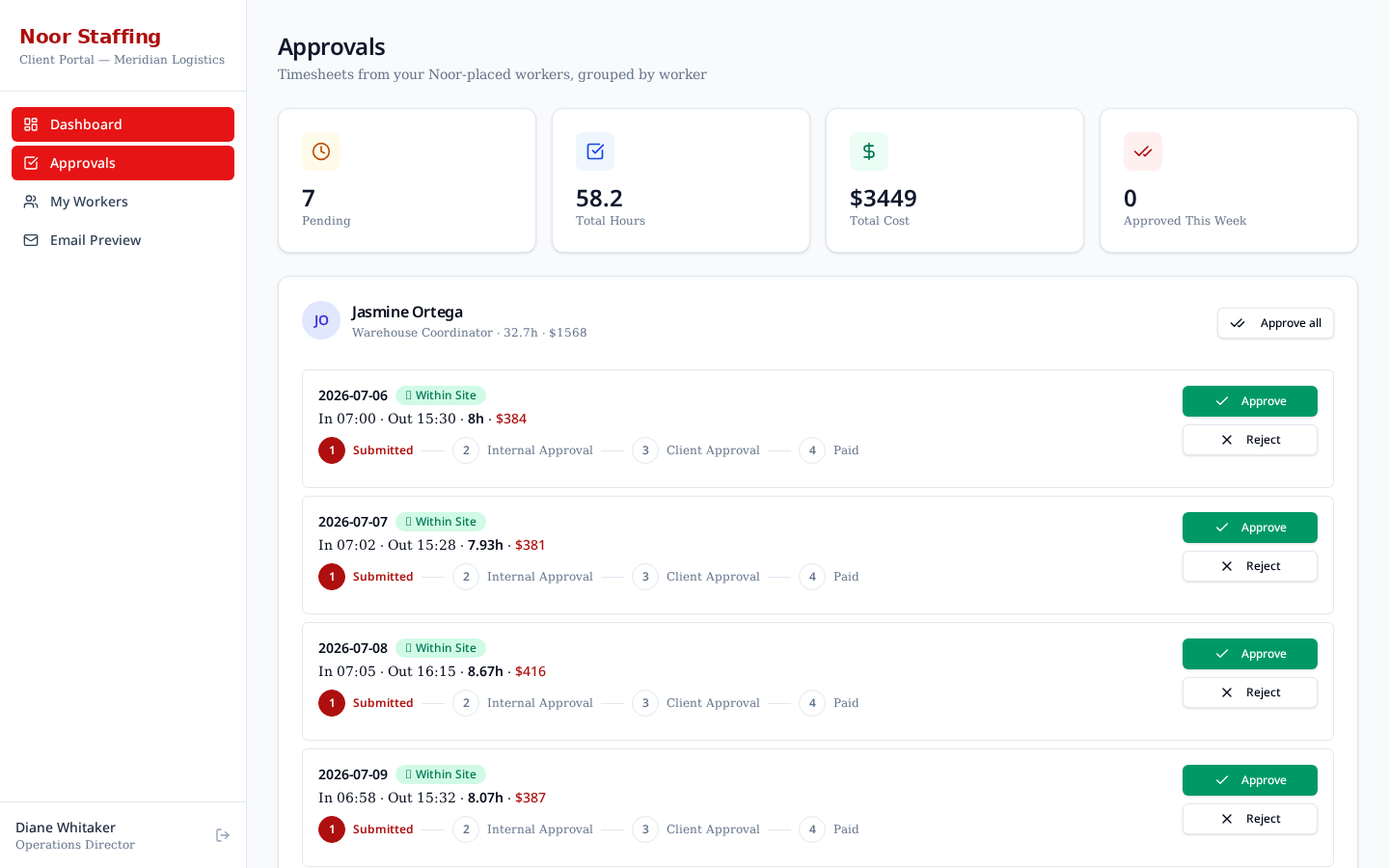Viewport: 1389px width, 868px height.
Task: Click step 2 Internal Approval circle for 2026-07-09
Action: tap(466, 829)
